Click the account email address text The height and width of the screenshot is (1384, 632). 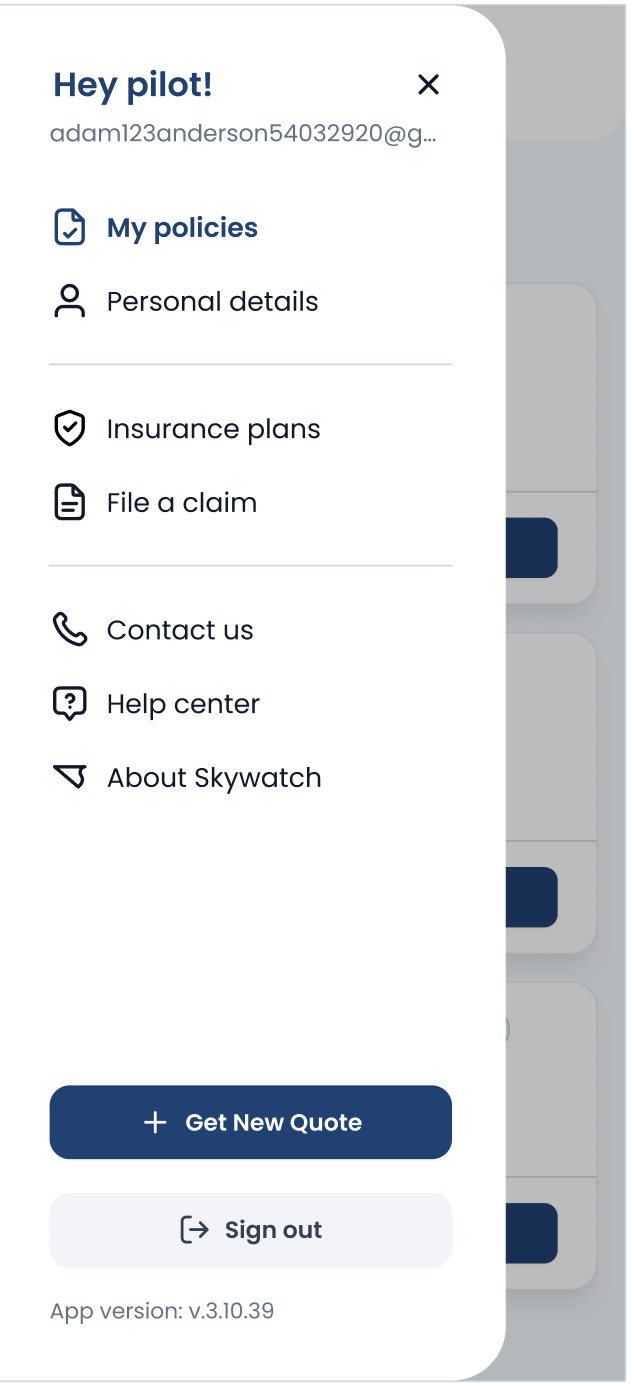[x=243, y=134]
